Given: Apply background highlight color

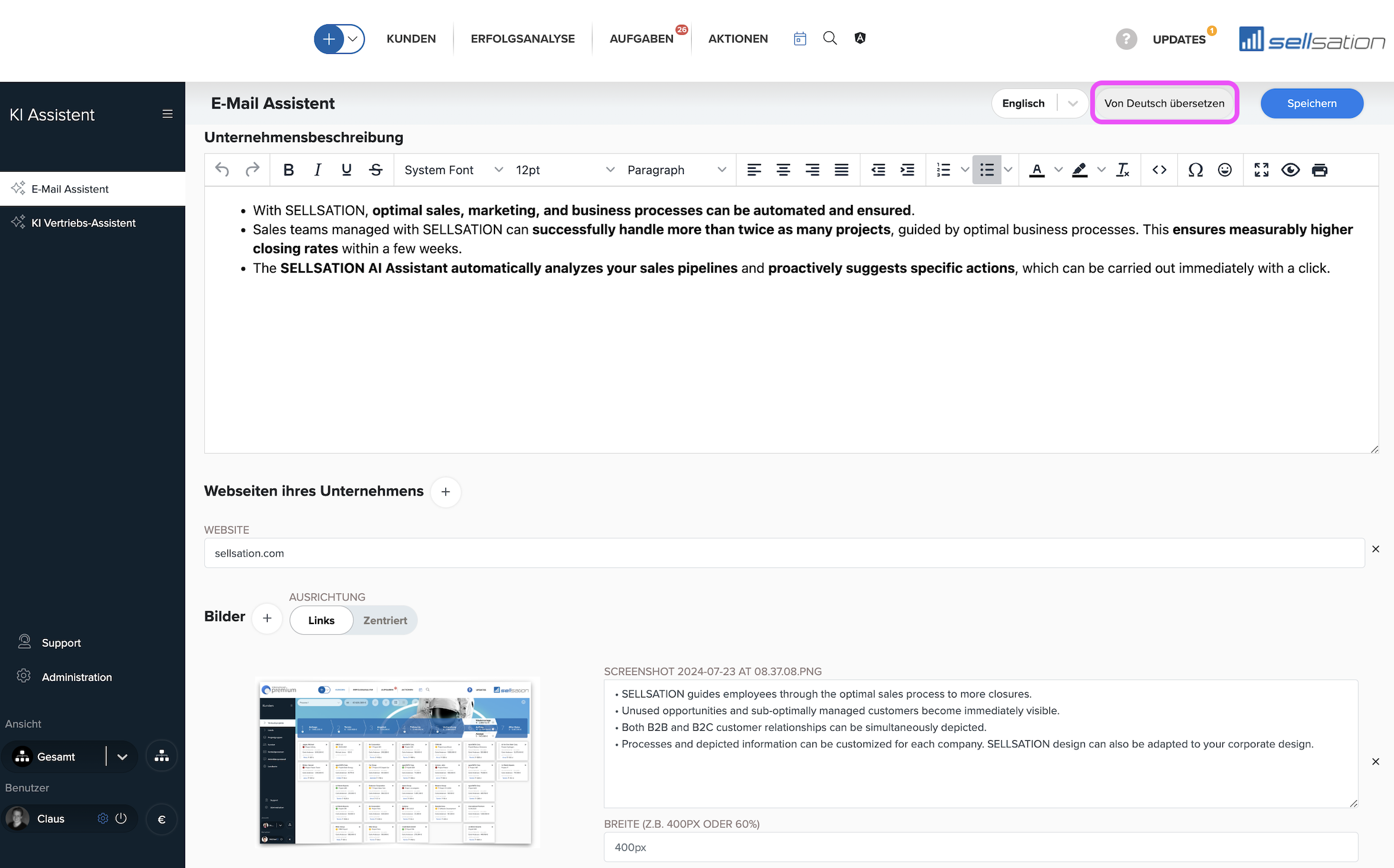Looking at the screenshot, I should point(1080,170).
